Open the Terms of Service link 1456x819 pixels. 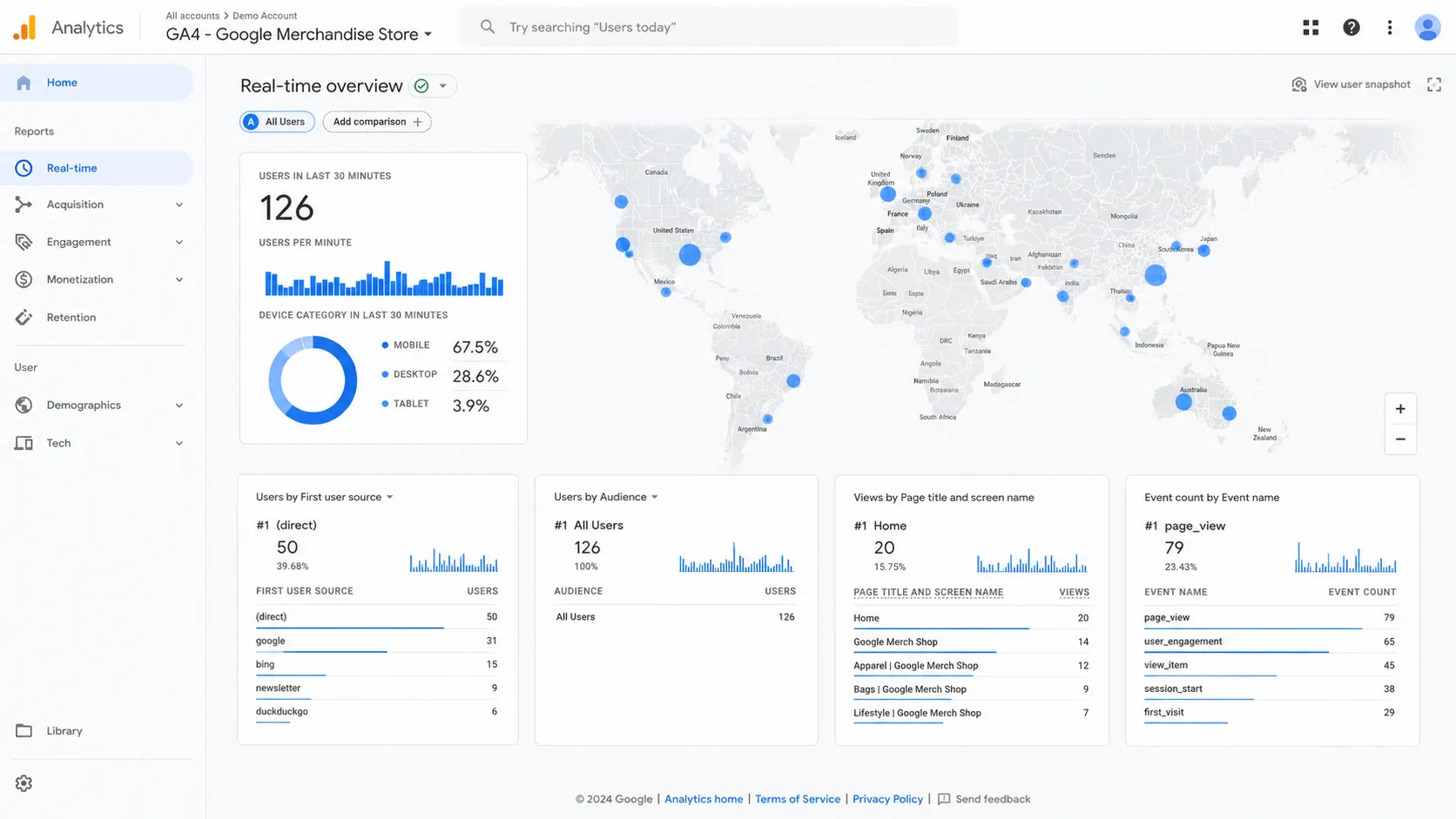click(798, 799)
